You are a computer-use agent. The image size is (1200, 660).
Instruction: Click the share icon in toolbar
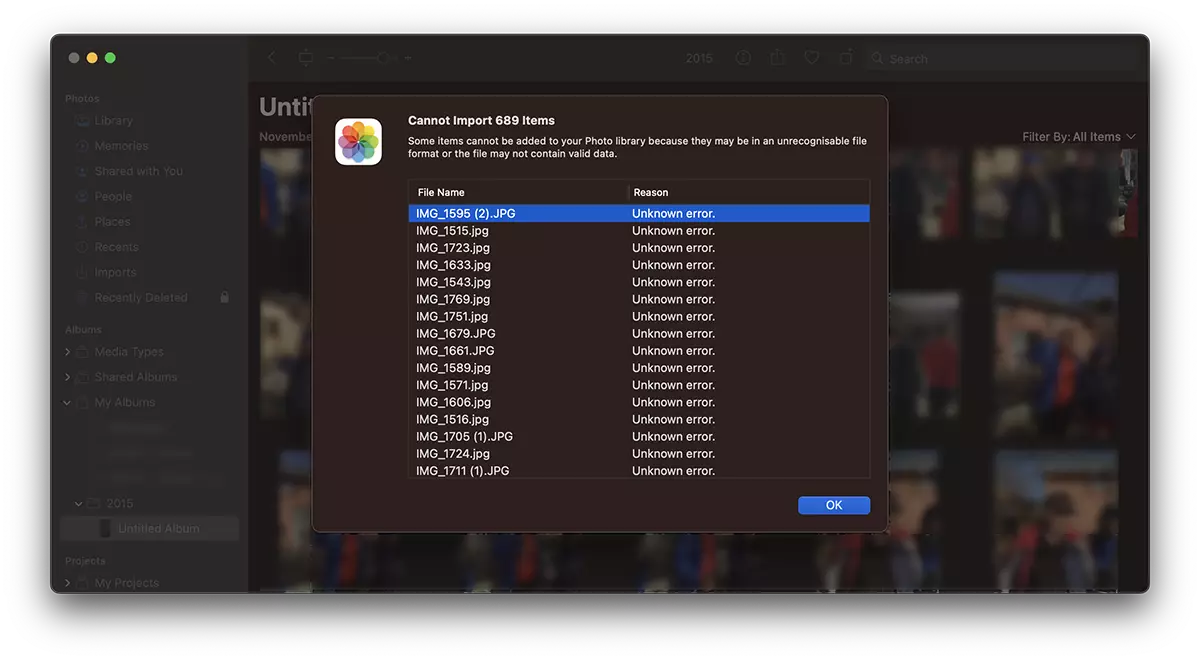(777, 58)
